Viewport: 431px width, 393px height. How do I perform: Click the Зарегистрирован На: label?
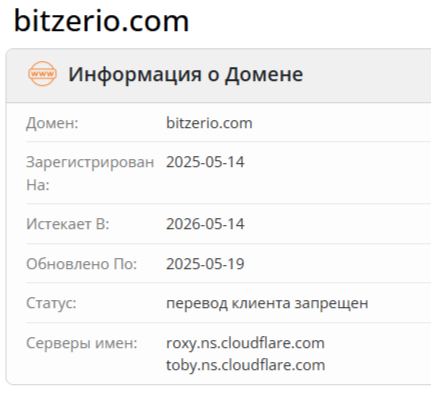(90, 173)
